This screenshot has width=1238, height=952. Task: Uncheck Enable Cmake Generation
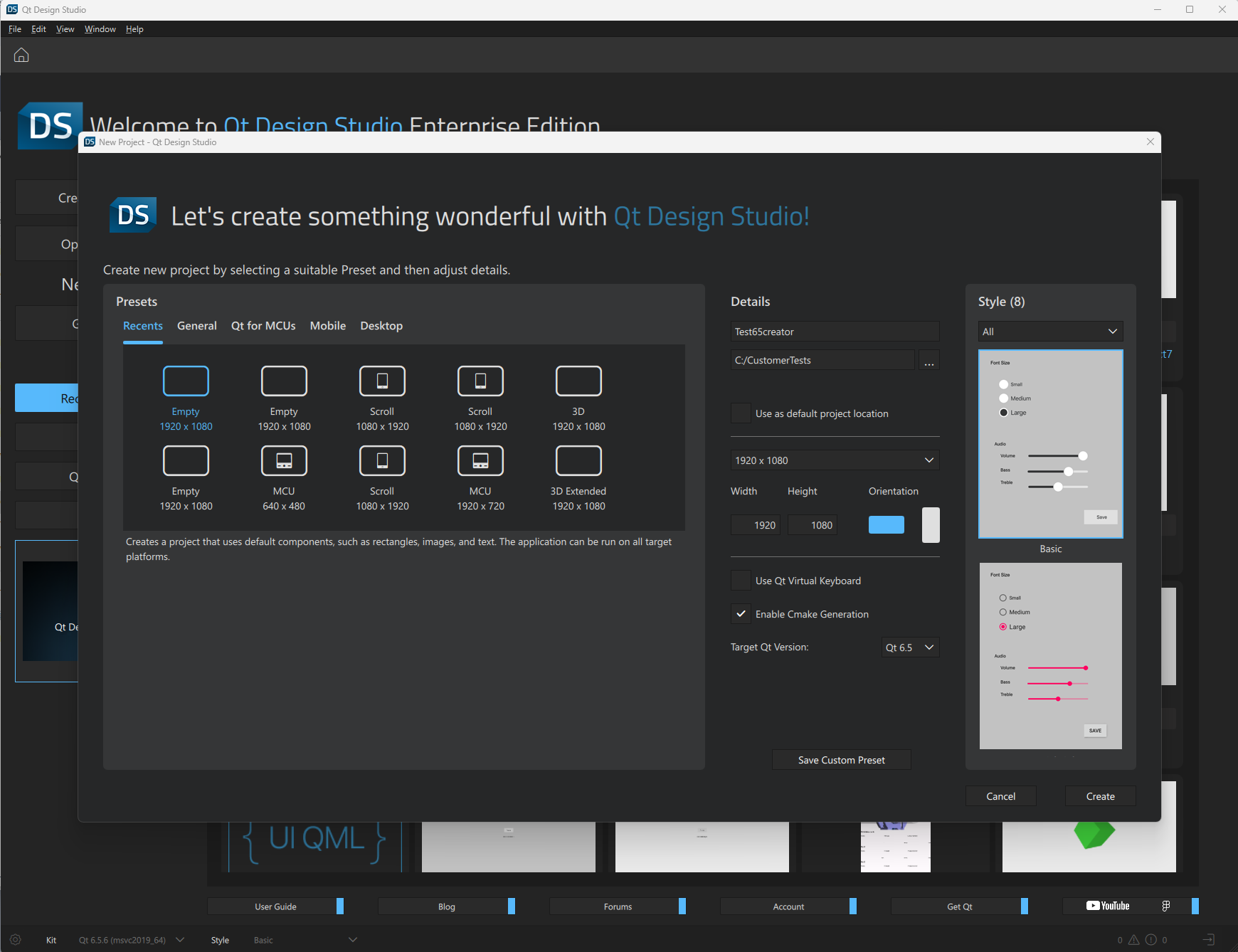pos(741,614)
